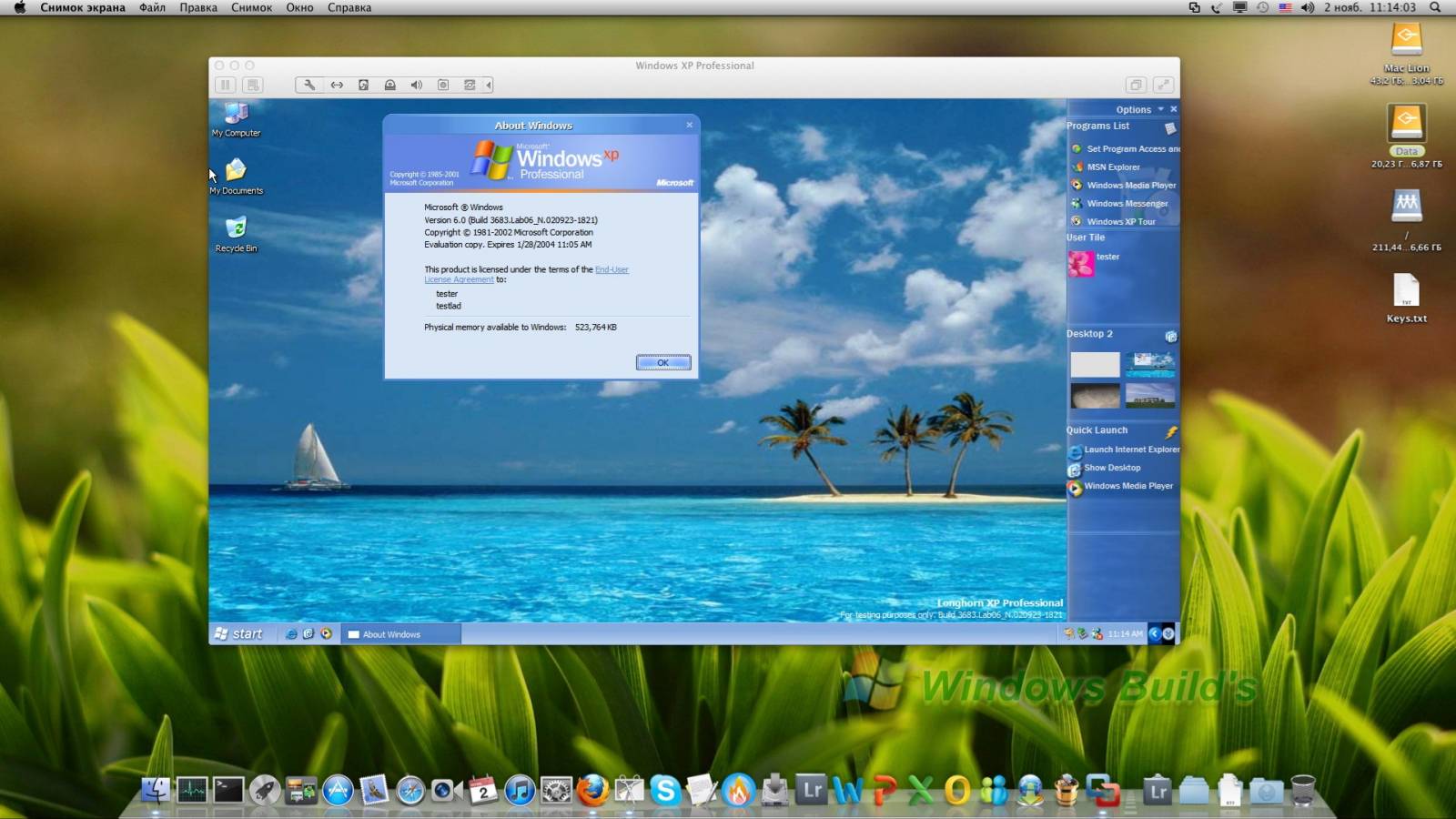
Task: Click the hard disk icon in VM toolbar
Action: [x=363, y=85]
